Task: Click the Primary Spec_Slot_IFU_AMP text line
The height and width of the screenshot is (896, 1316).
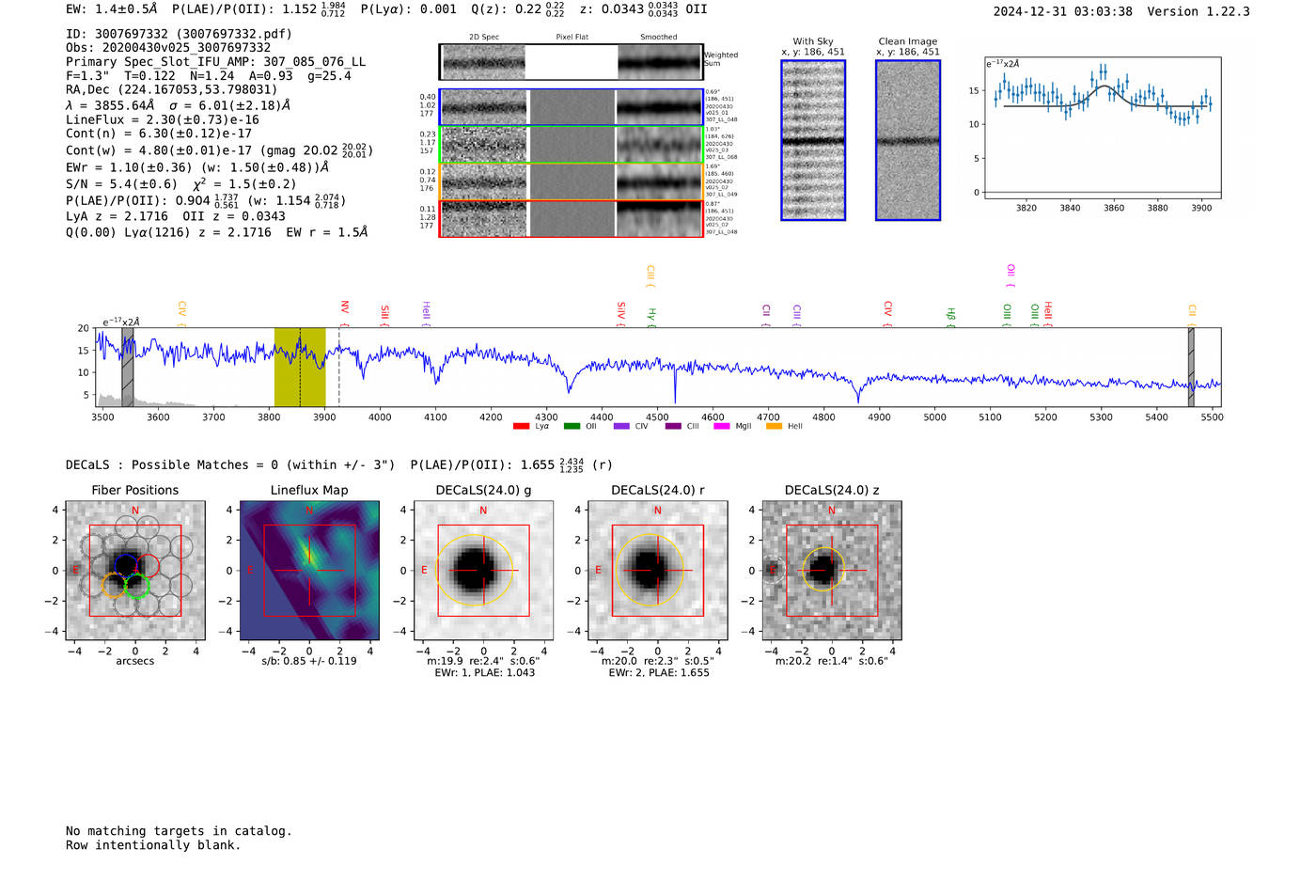Action: click(x=216, y=62)
